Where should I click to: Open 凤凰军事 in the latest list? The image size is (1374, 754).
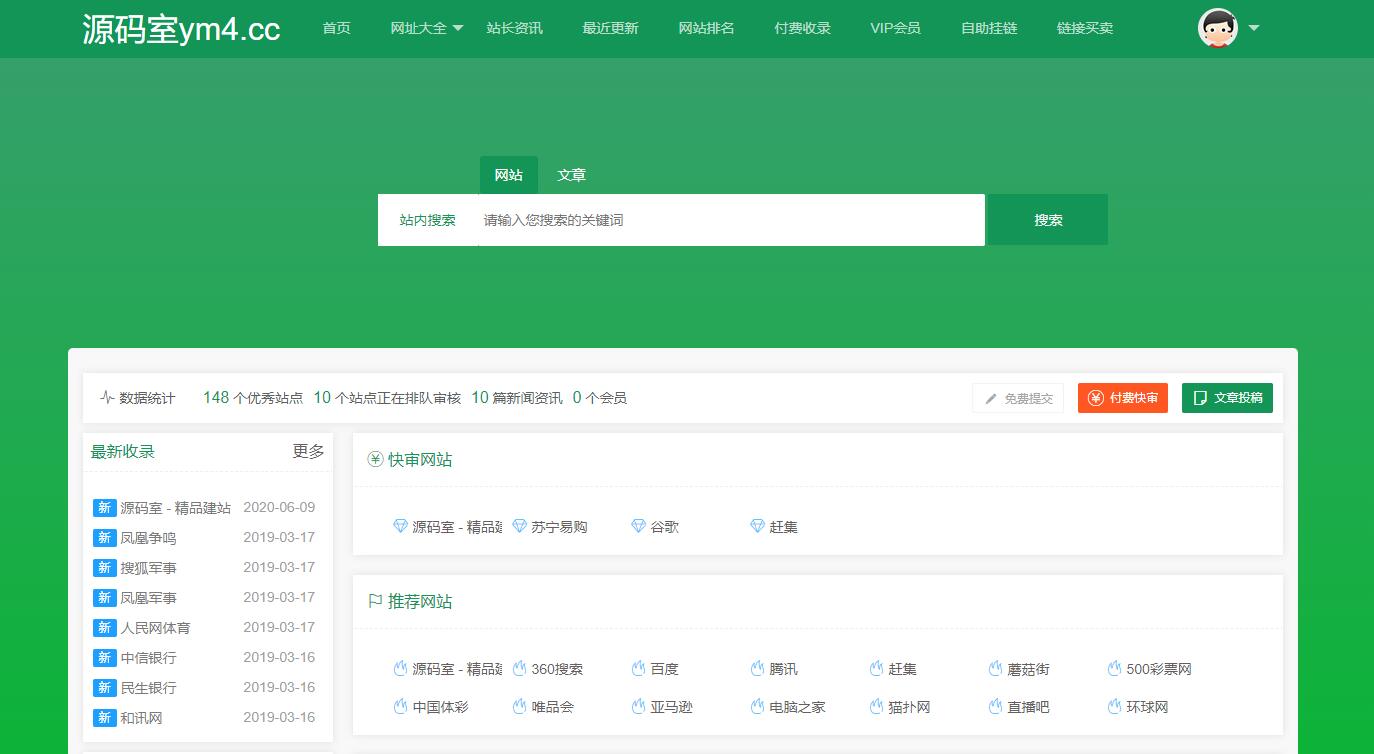point(148,598)
